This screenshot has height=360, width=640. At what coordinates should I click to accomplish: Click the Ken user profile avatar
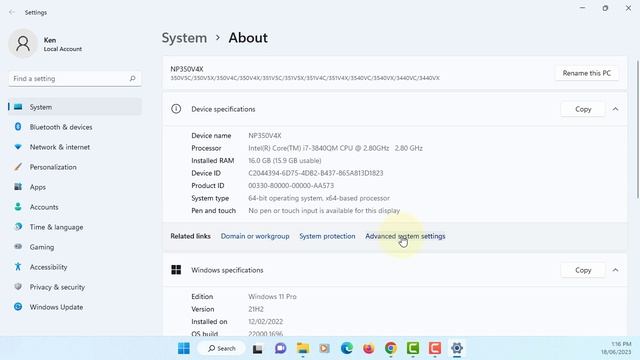click(x=23, y=44)
